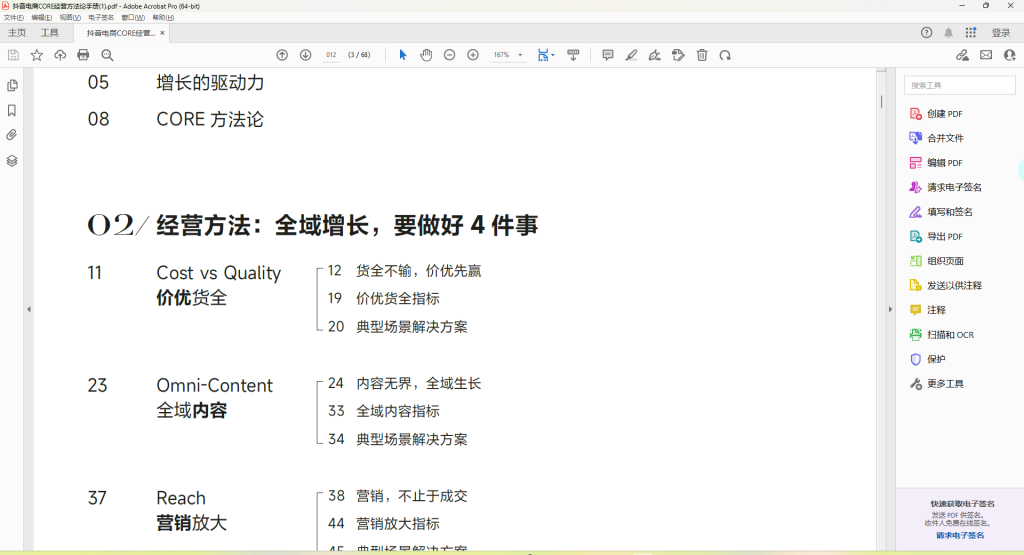The height and width of the screenshot is (555, 1024).
Task: Select the highlighter pen tool
Action: point(632,56)
